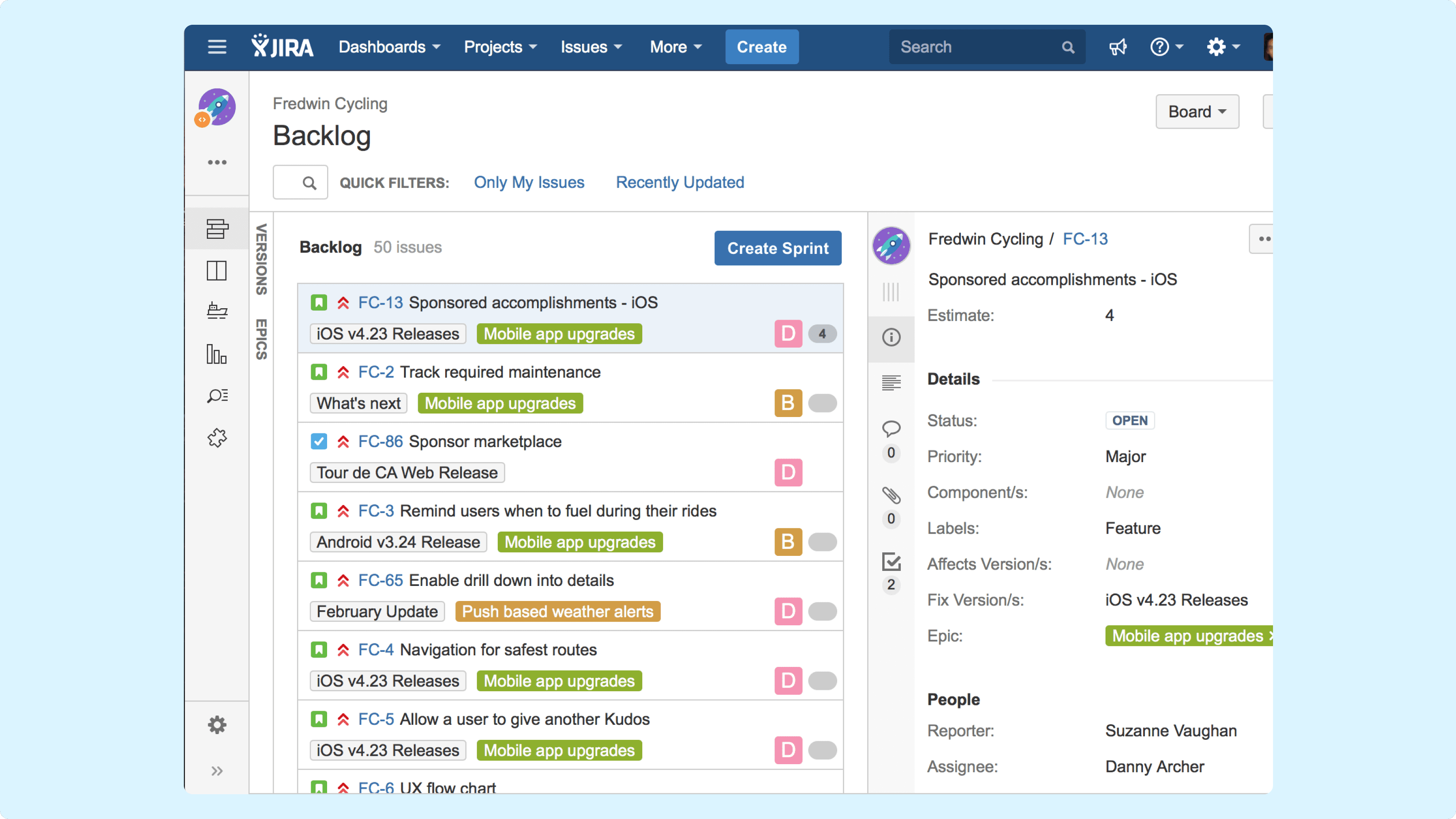
Task: Click the FC-86 task checkbox icon
Action: [x=319, y=441]
